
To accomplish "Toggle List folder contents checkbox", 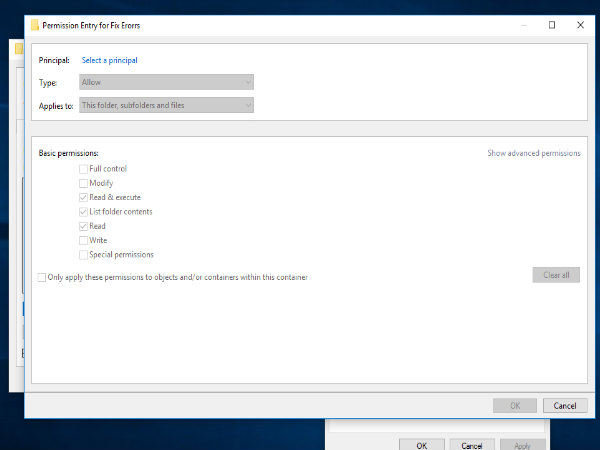I will click(83, 212).
